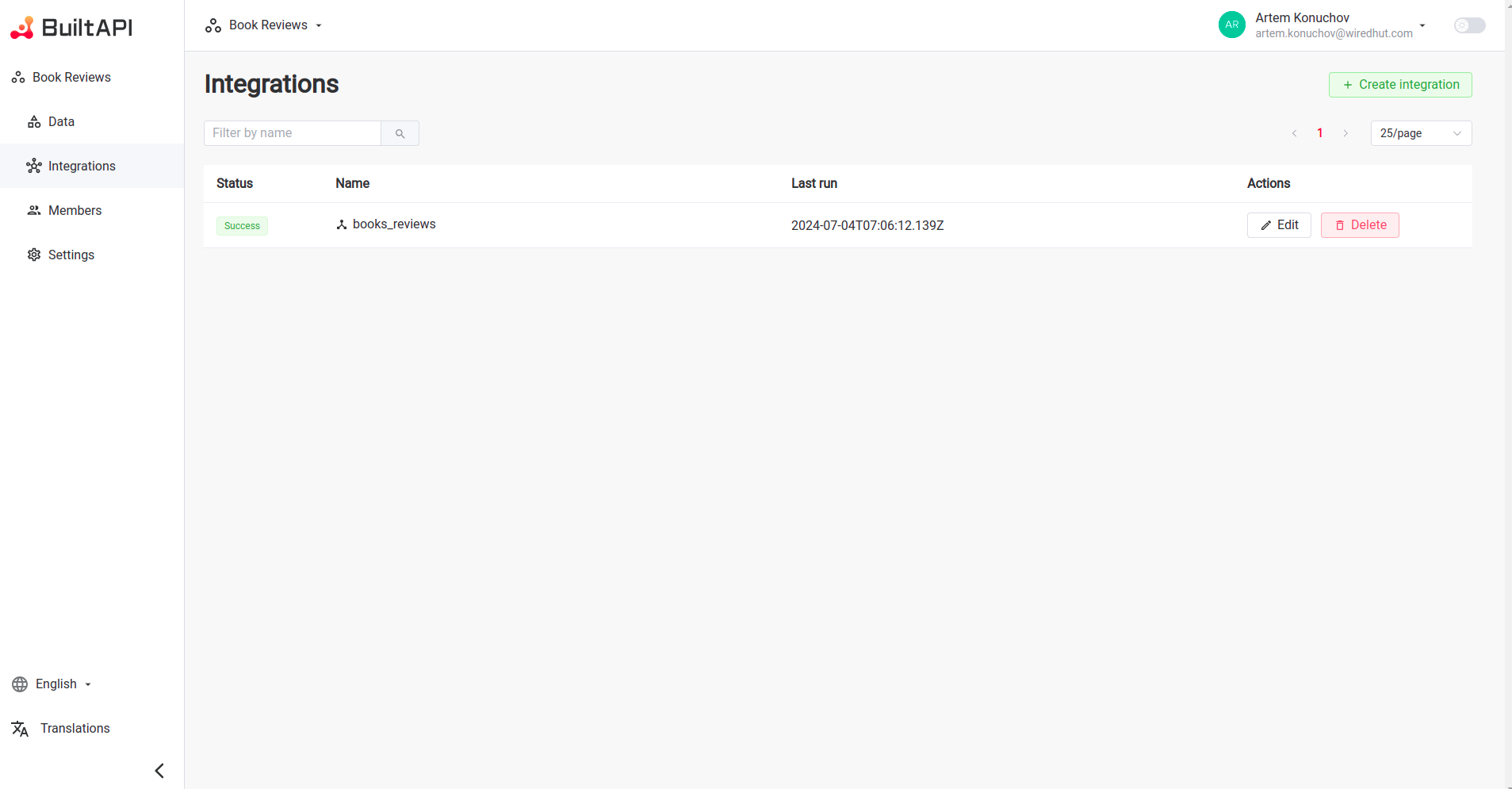Click the Actions column header

[1269, 183]
